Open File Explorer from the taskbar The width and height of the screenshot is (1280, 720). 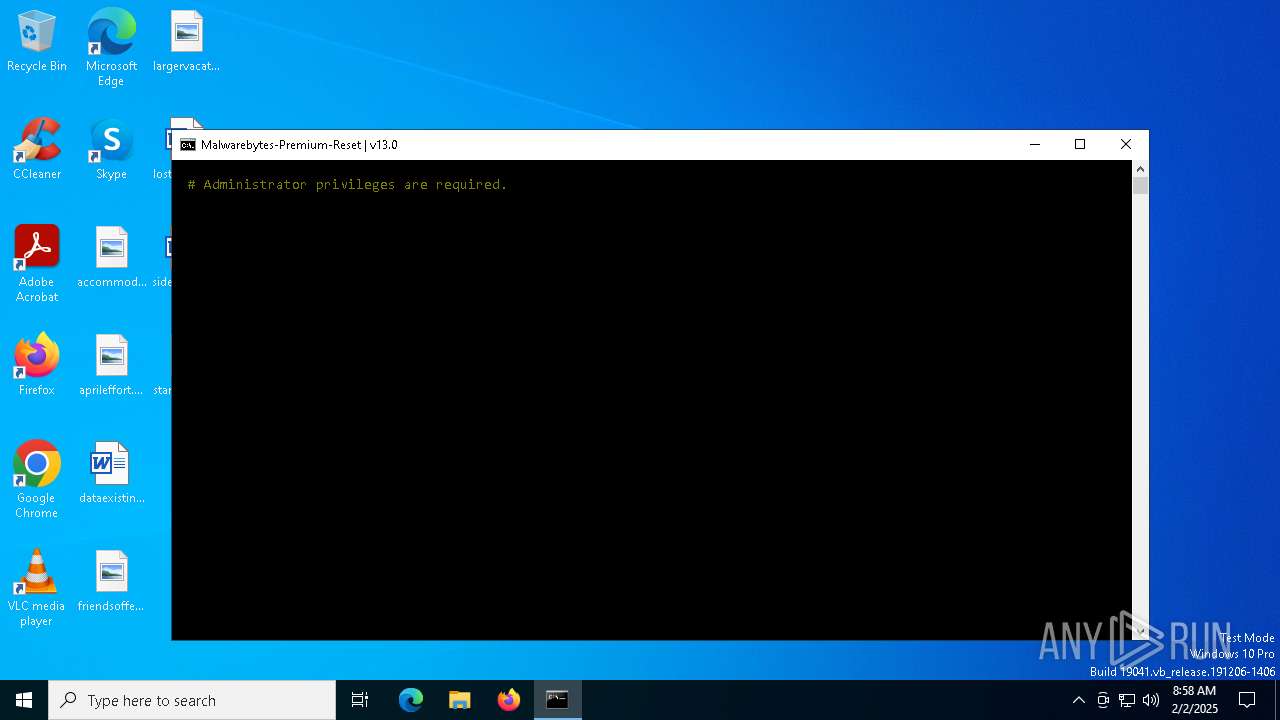(x=460, y=700)
